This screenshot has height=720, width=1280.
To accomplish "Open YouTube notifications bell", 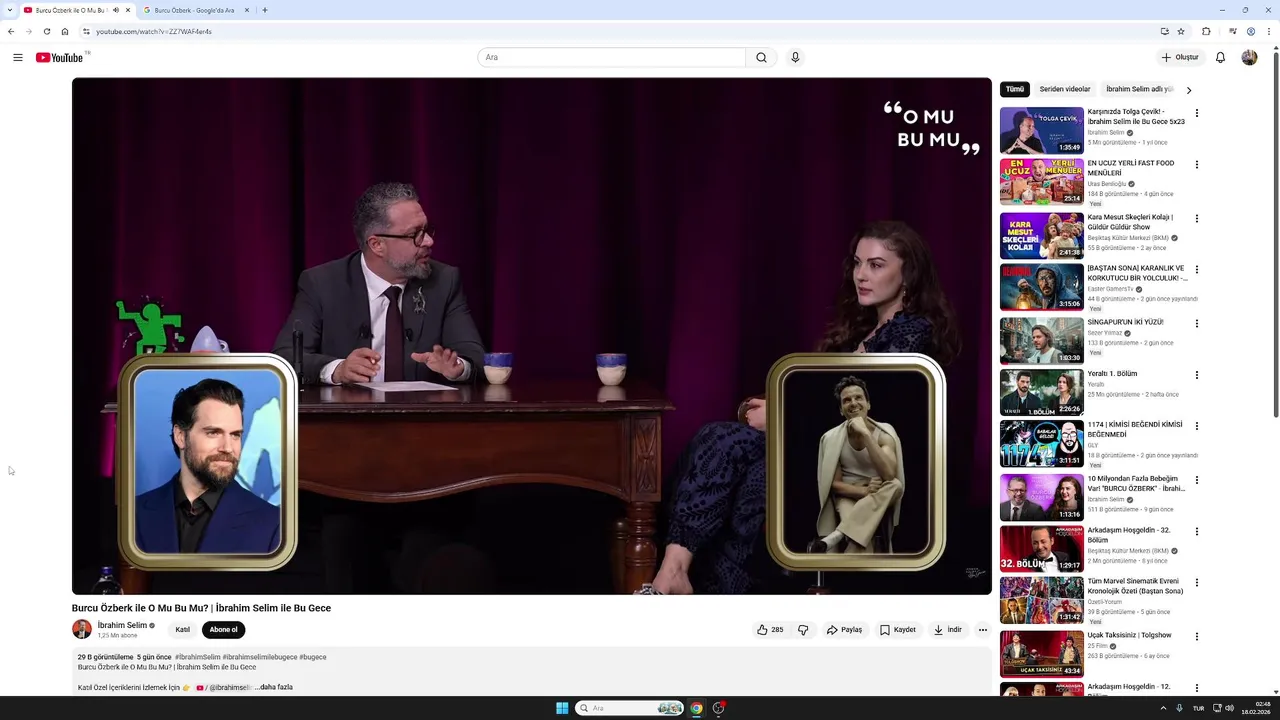I will [x=1220, y=57].
